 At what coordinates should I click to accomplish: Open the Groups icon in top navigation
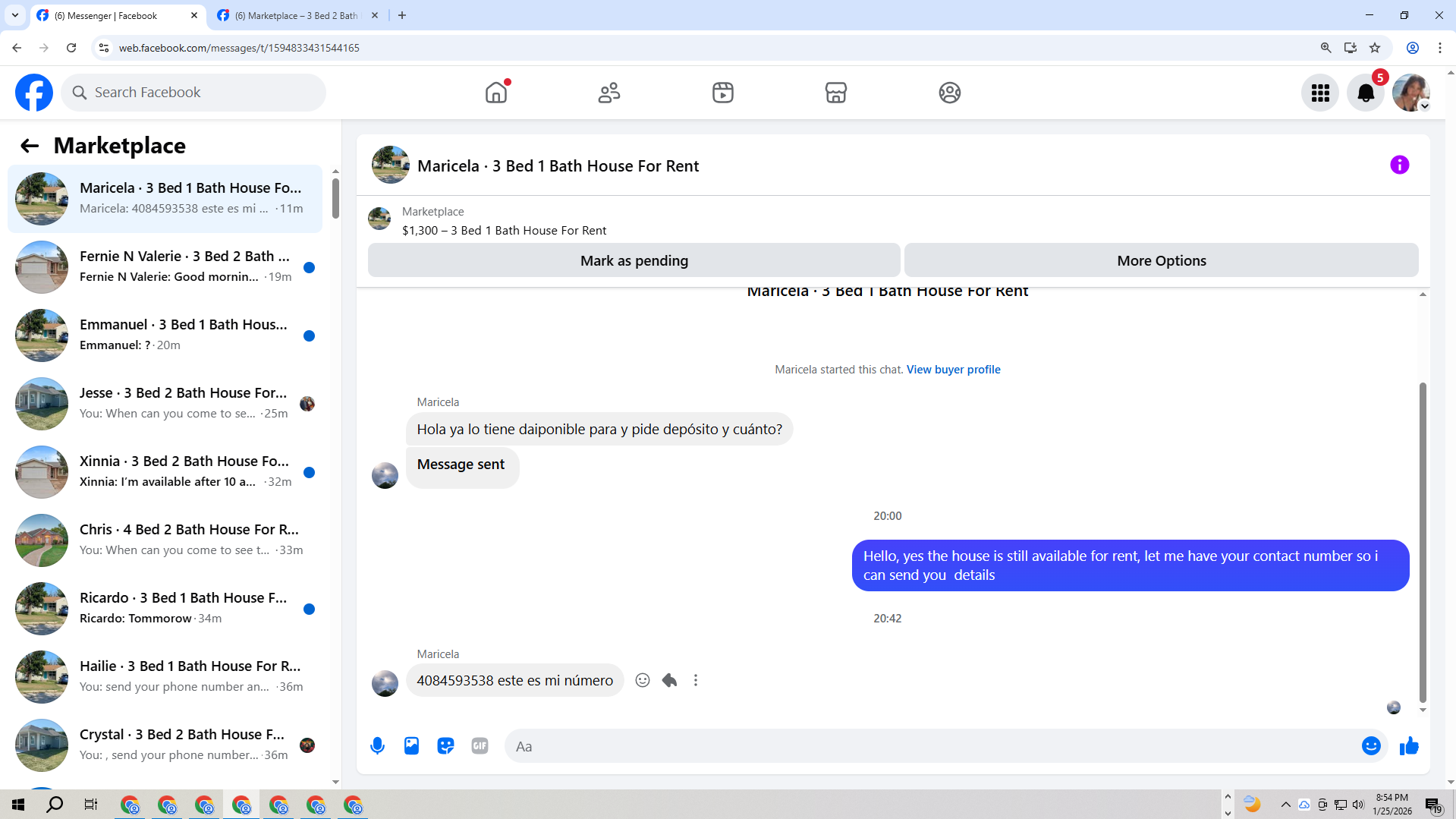950,93
